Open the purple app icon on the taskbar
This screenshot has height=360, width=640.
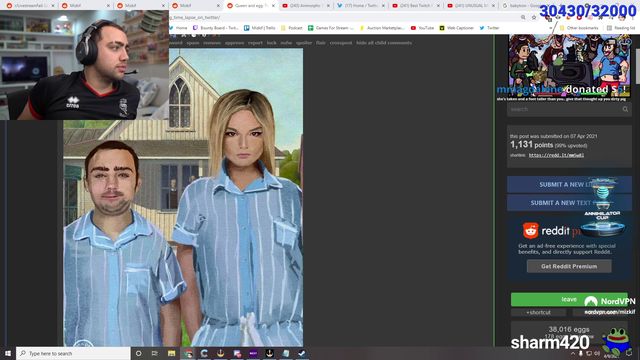(253, 353)
